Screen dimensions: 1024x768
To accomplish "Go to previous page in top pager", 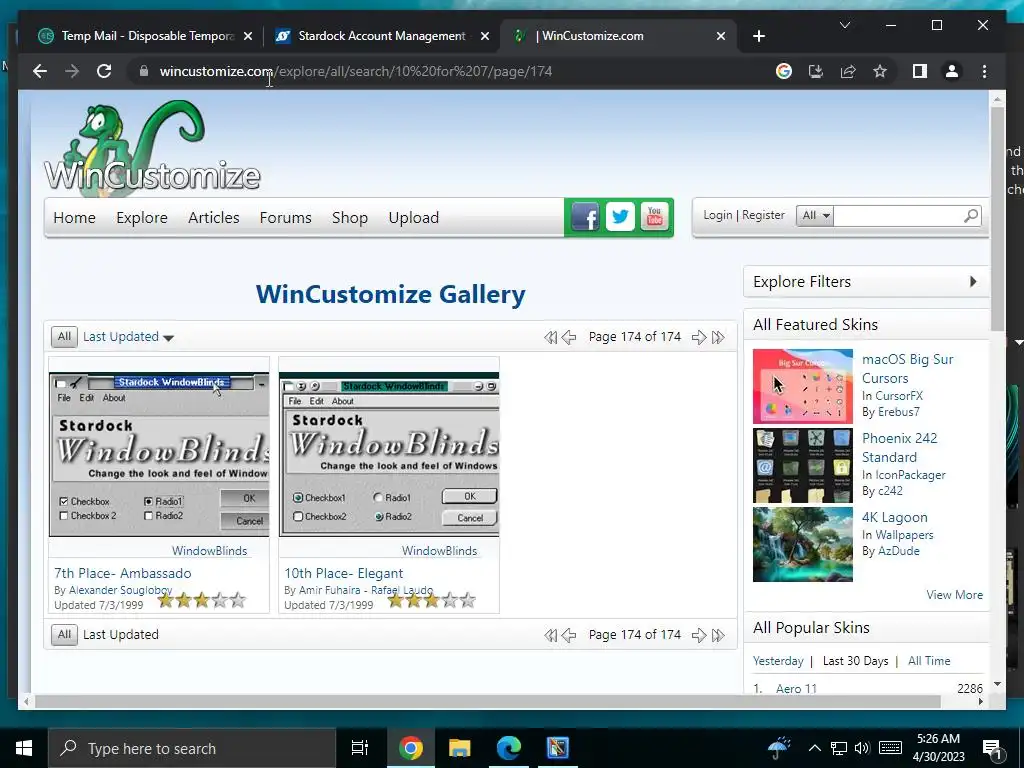I will click(569, 337).
